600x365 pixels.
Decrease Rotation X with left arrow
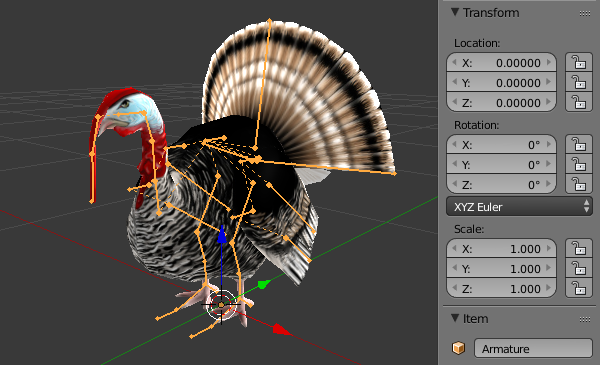tap(454, 144)
